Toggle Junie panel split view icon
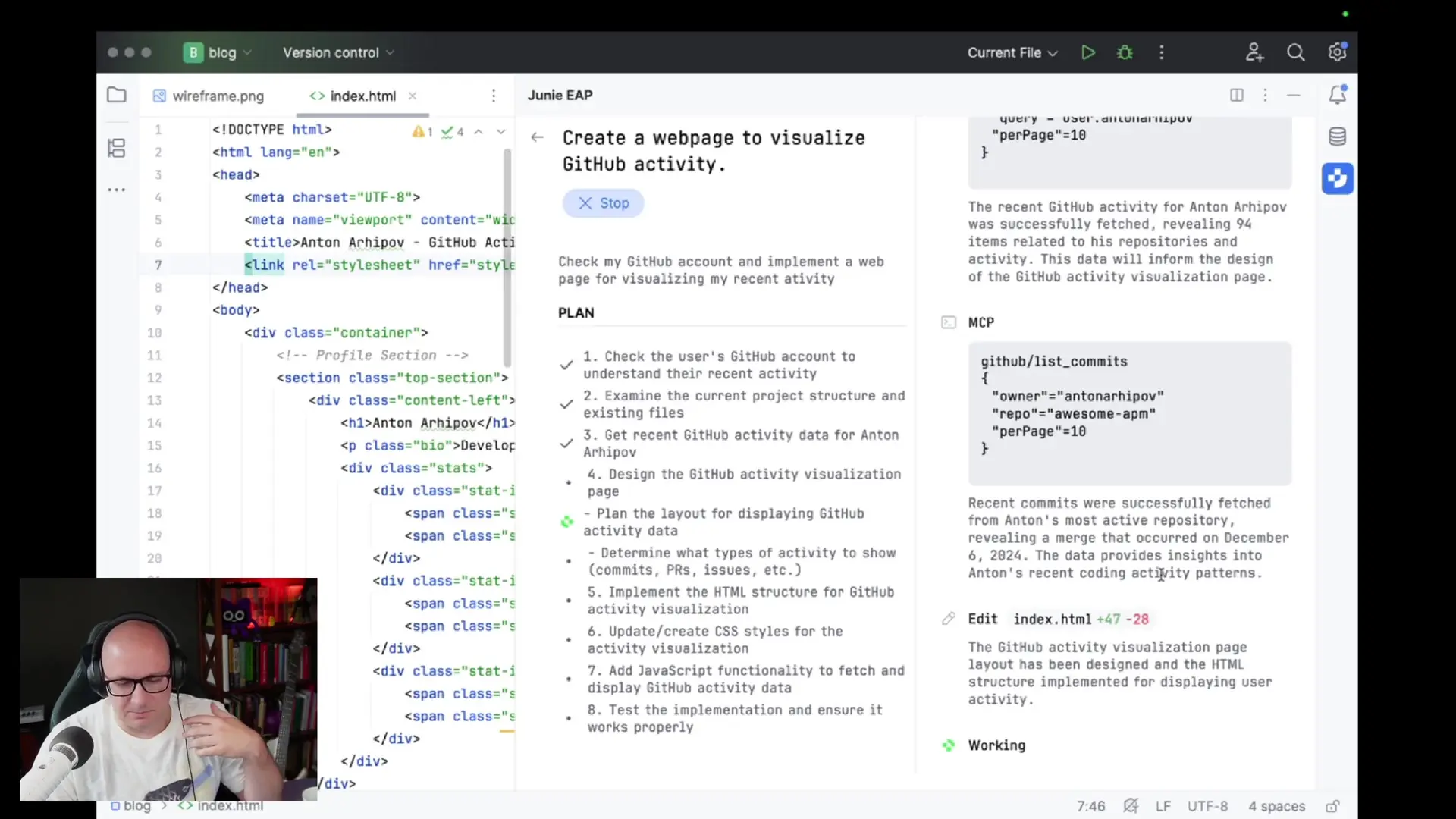Screen dimensions: 1456x819 (x=1237, y=95)
